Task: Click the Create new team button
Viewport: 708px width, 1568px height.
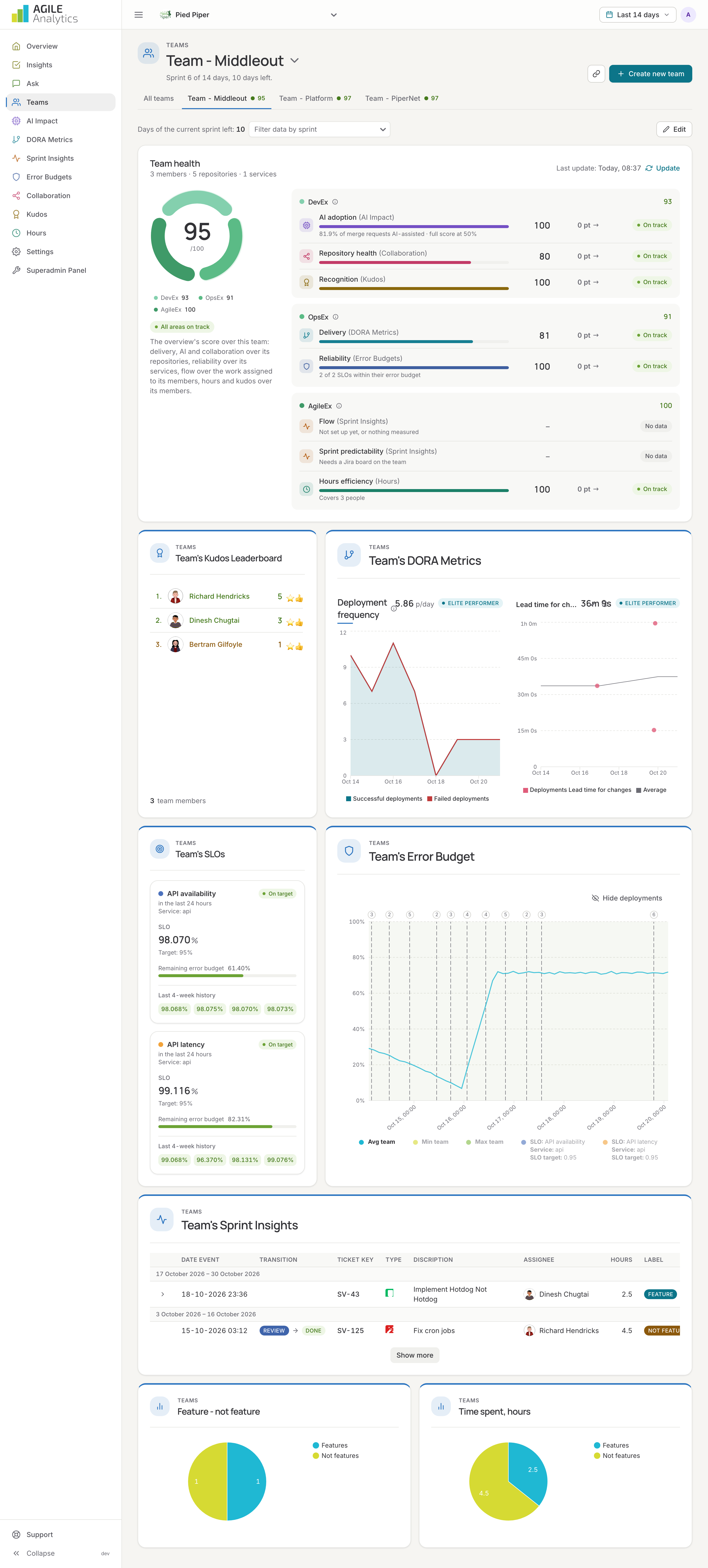Action: click(x=650, y=74)
